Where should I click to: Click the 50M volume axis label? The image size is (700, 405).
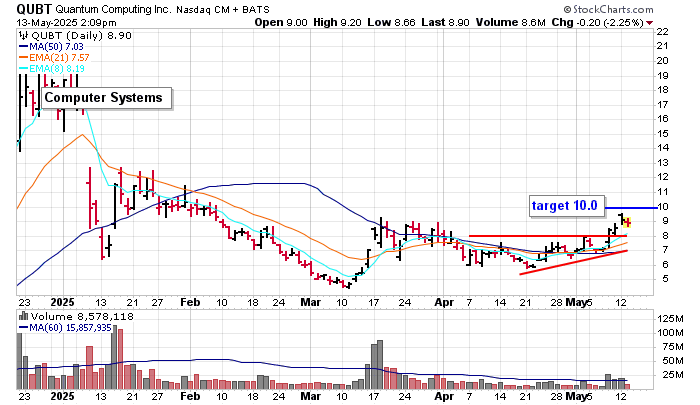[673, 361]
